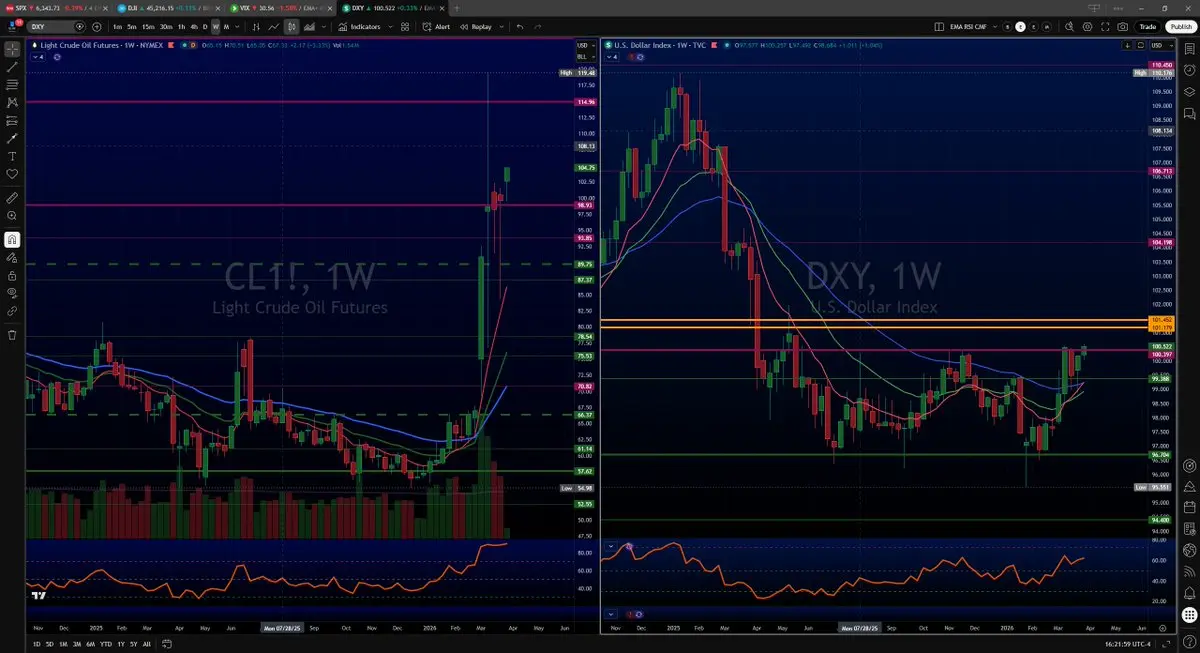The height and width of the screenshot is (653, 1200).
Task: Open quick search icon
Action: click(x=1070, y=27)
